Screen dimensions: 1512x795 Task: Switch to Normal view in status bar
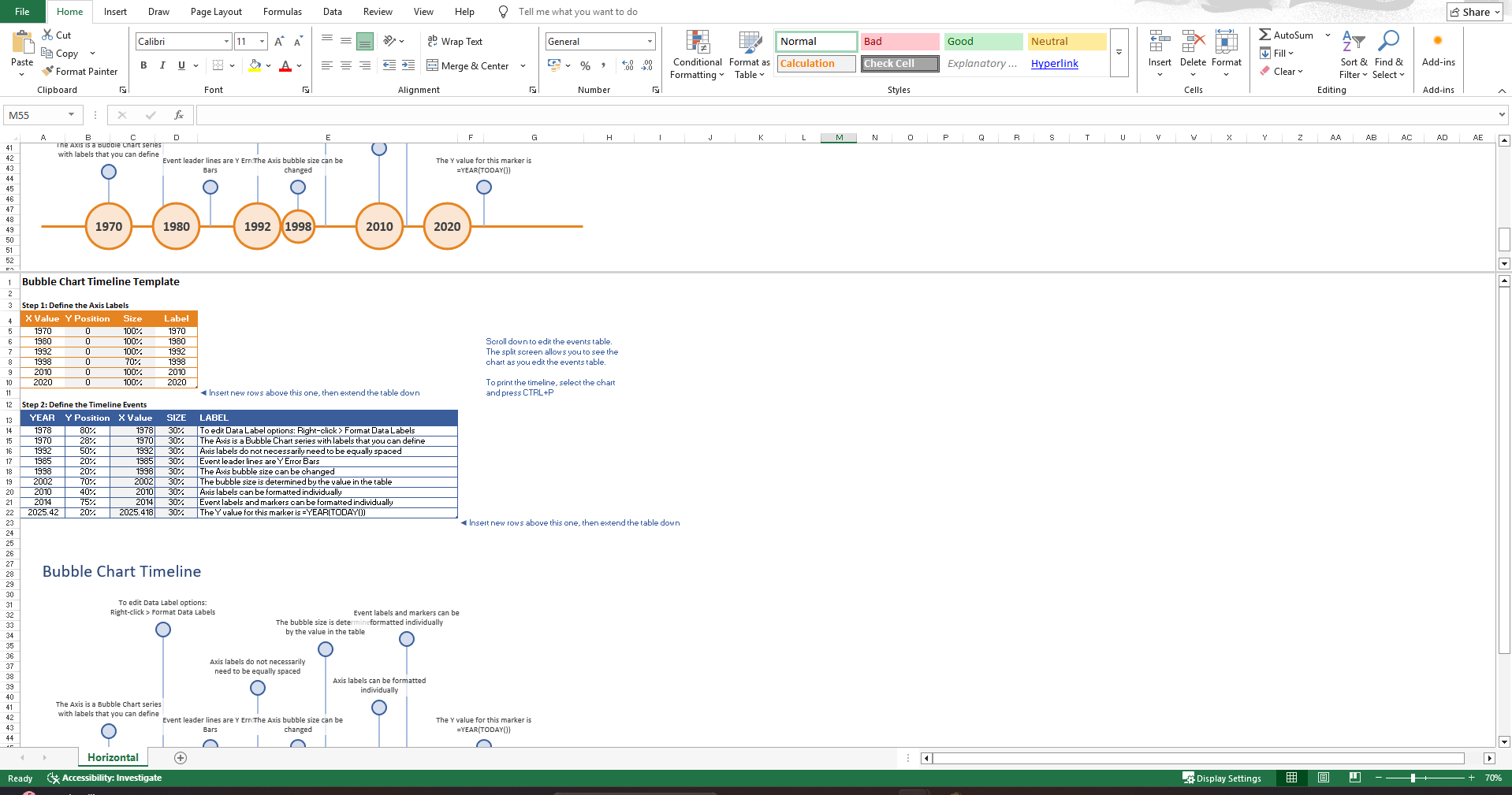(1291, 778)
